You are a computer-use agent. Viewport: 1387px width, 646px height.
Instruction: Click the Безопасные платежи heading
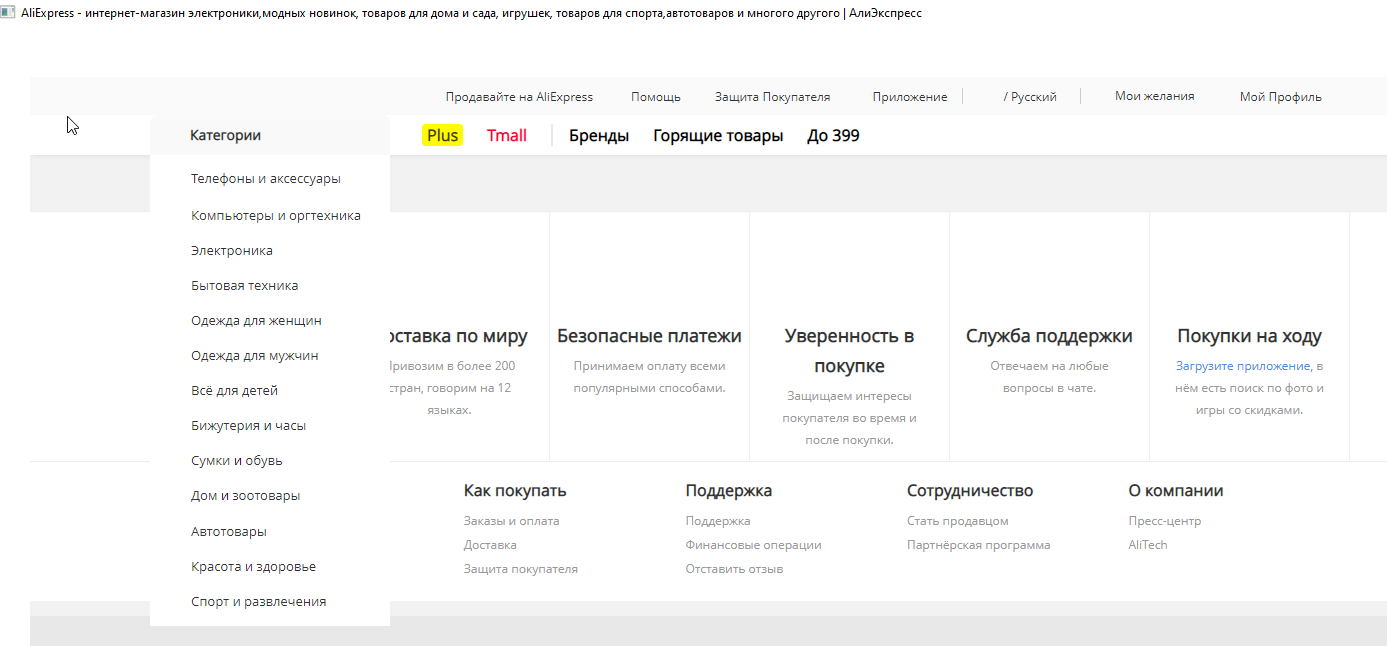[649, 336]
